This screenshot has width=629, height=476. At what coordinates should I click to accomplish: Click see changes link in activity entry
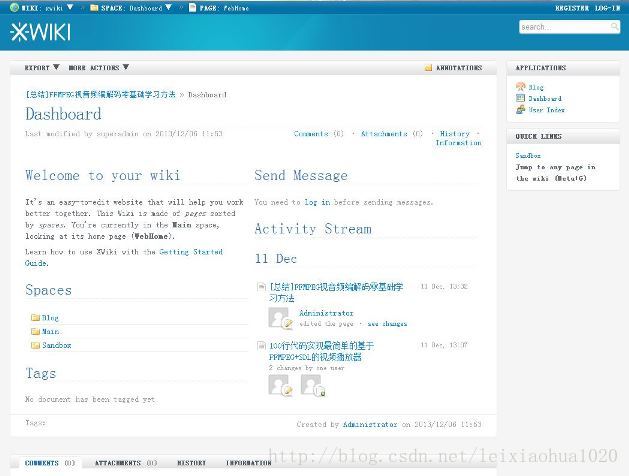(x=387, y=324)
